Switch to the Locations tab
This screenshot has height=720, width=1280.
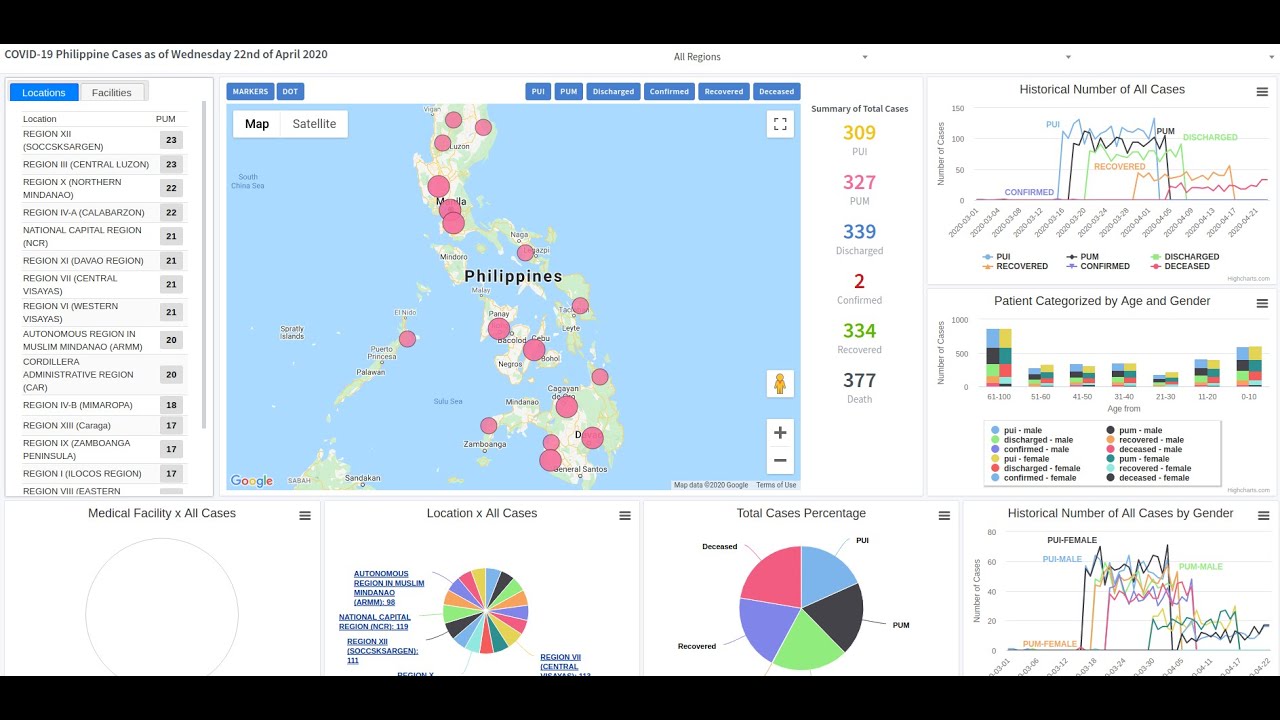pyautogui.click(x=44, y=92)
